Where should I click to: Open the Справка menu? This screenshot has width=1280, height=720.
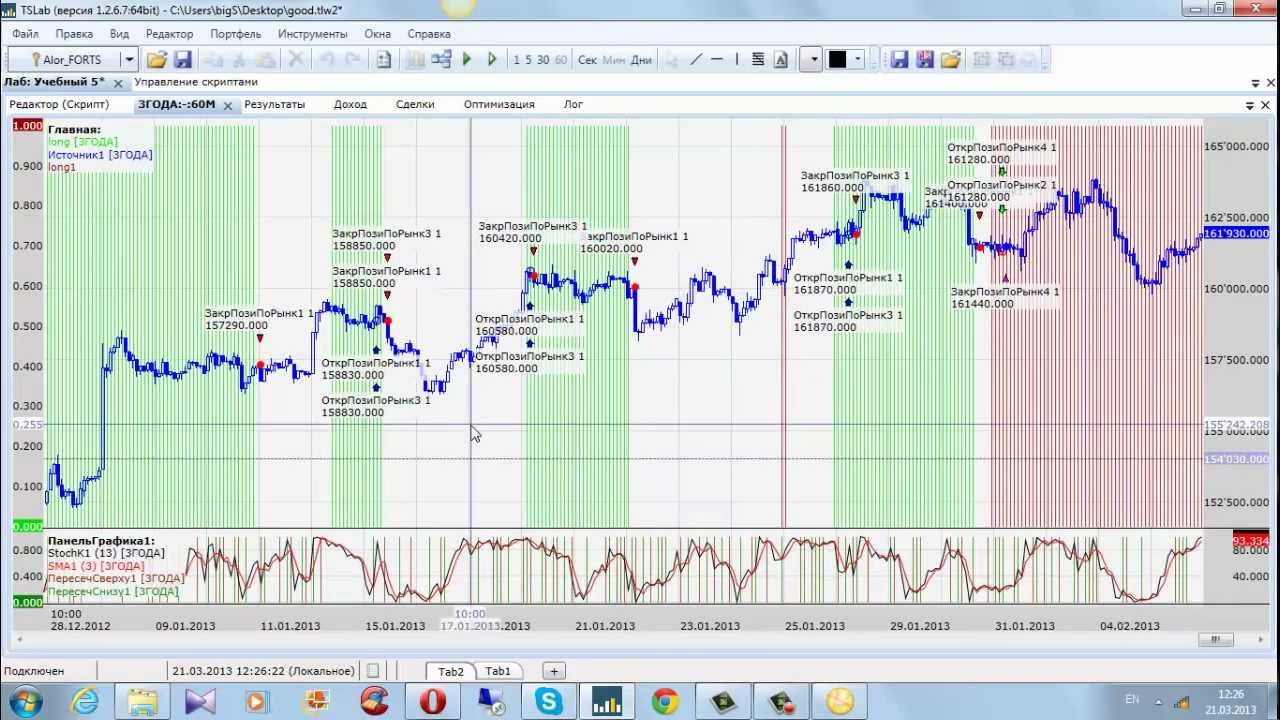pyautogui.click(x=429, y=33)
